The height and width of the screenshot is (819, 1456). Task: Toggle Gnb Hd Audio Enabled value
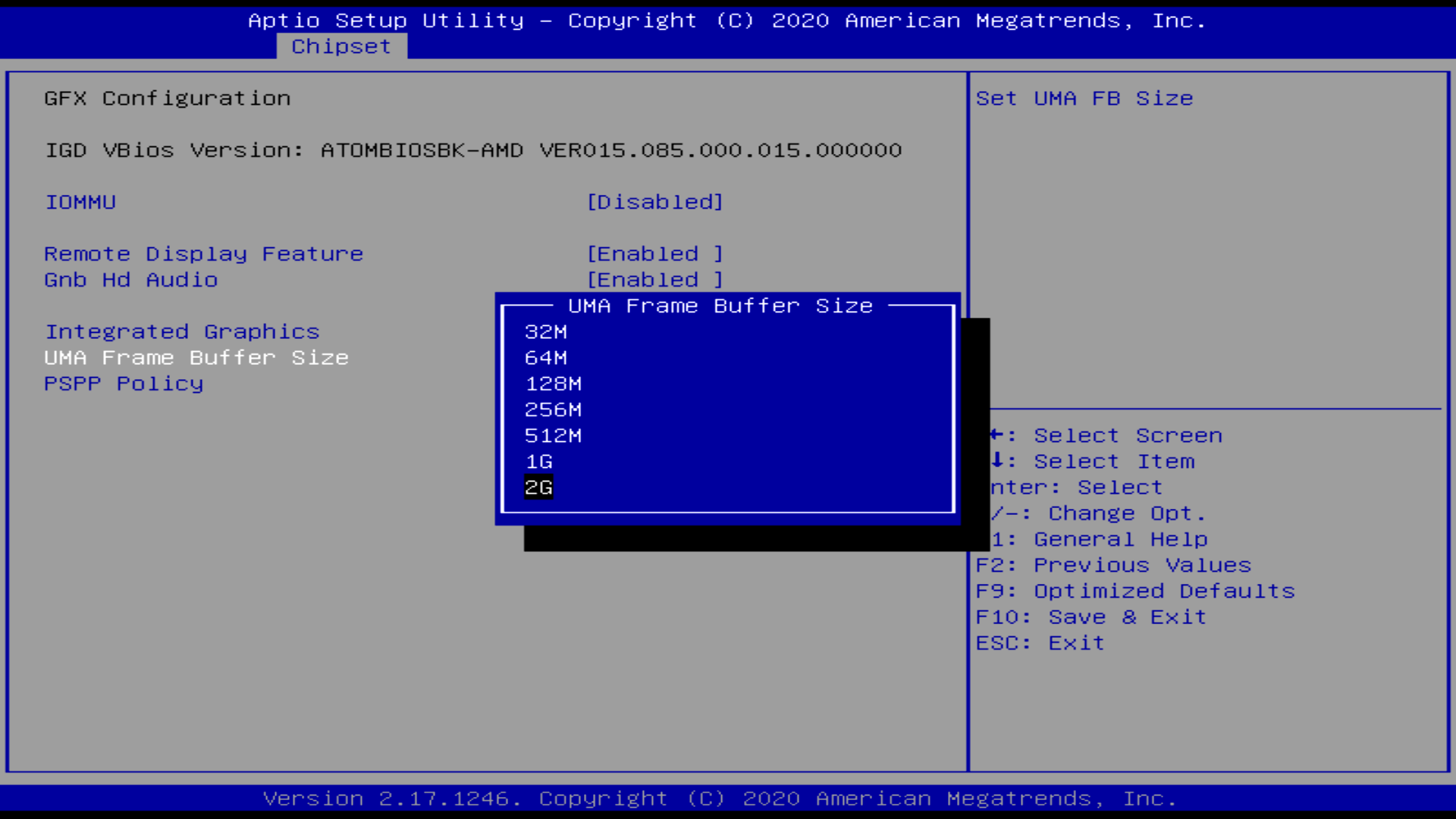[654, 280]
